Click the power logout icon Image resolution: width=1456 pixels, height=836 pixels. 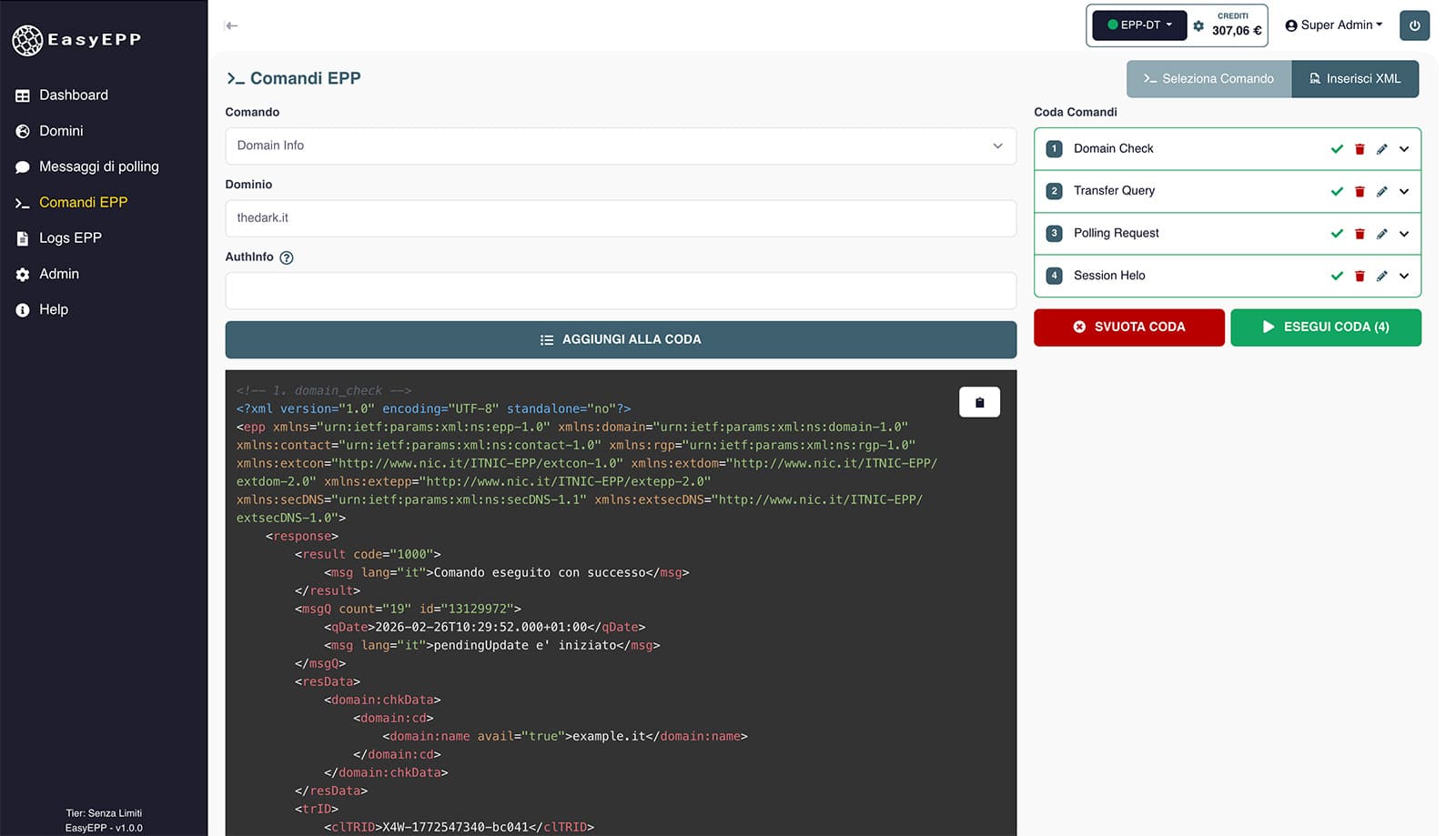tap(1414, 25)
